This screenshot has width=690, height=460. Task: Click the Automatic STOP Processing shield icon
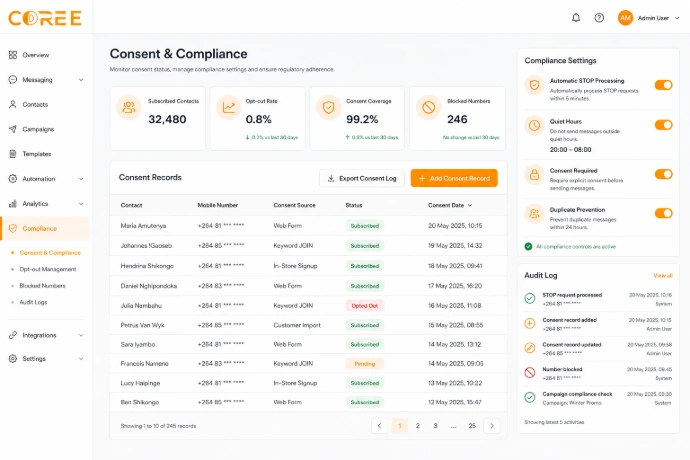(534, 85)
